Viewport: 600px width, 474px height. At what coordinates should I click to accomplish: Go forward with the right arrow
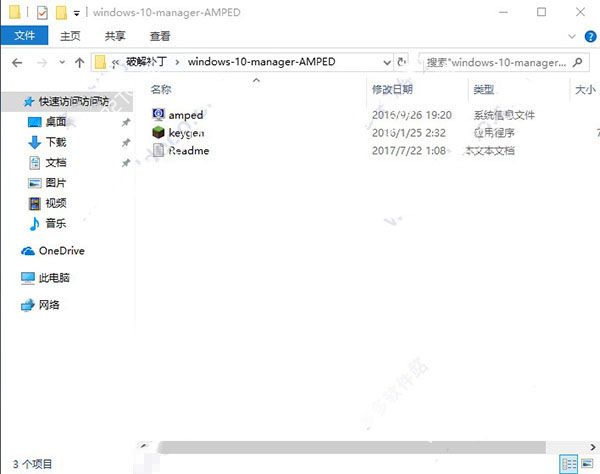(x=42, y=62)
